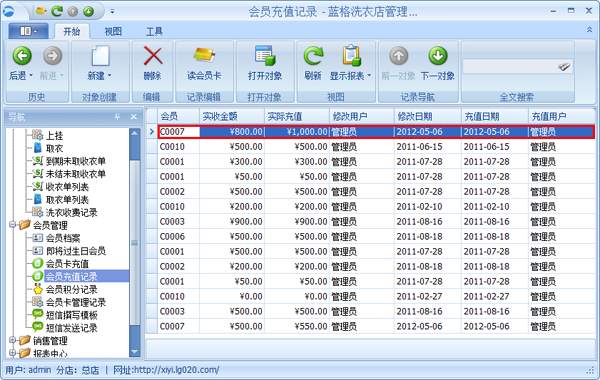Open 短信撰写模板 in navigation tree
Screen dimensions: 600x380
(x=71, y=315)
